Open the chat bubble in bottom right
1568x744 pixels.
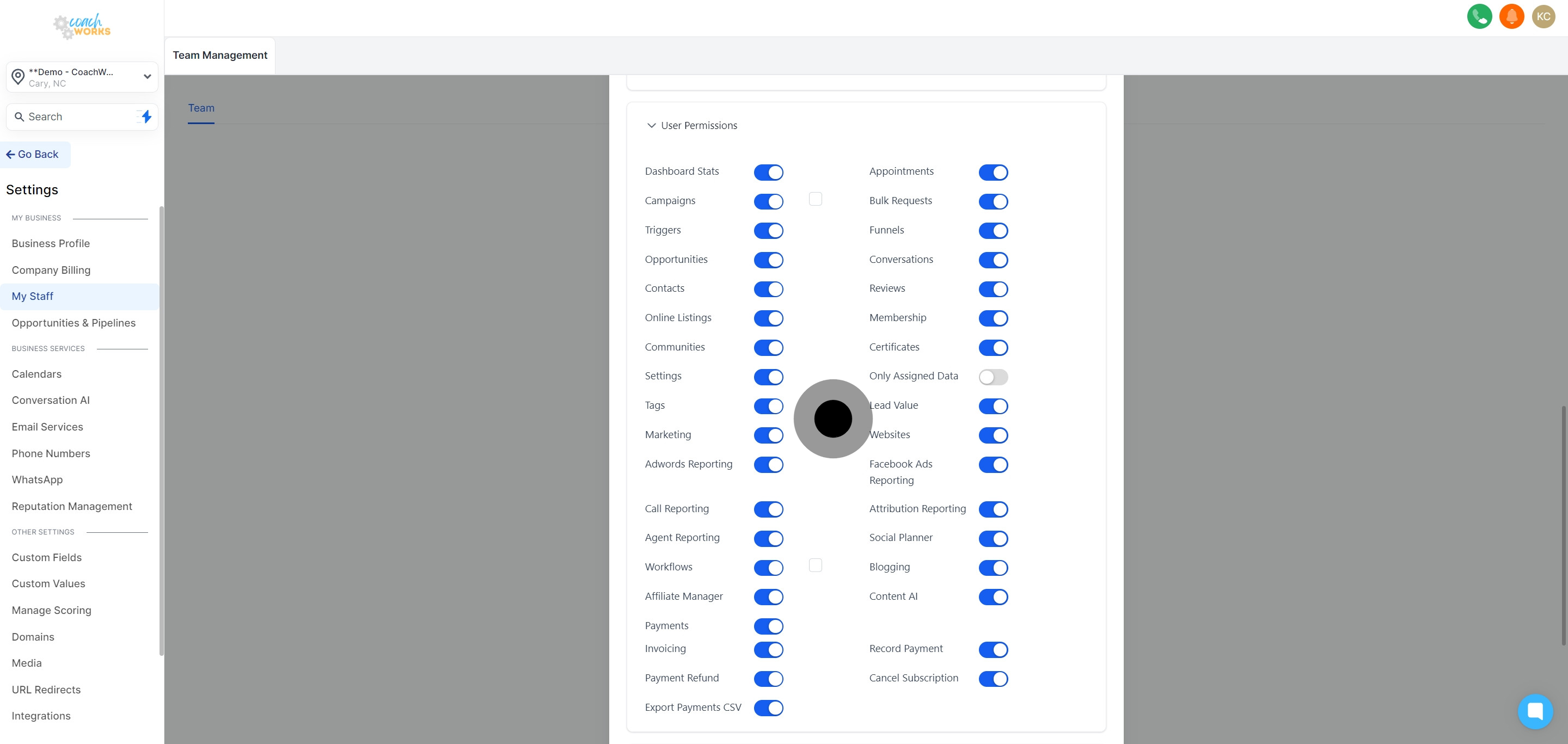pos(1536,711)
